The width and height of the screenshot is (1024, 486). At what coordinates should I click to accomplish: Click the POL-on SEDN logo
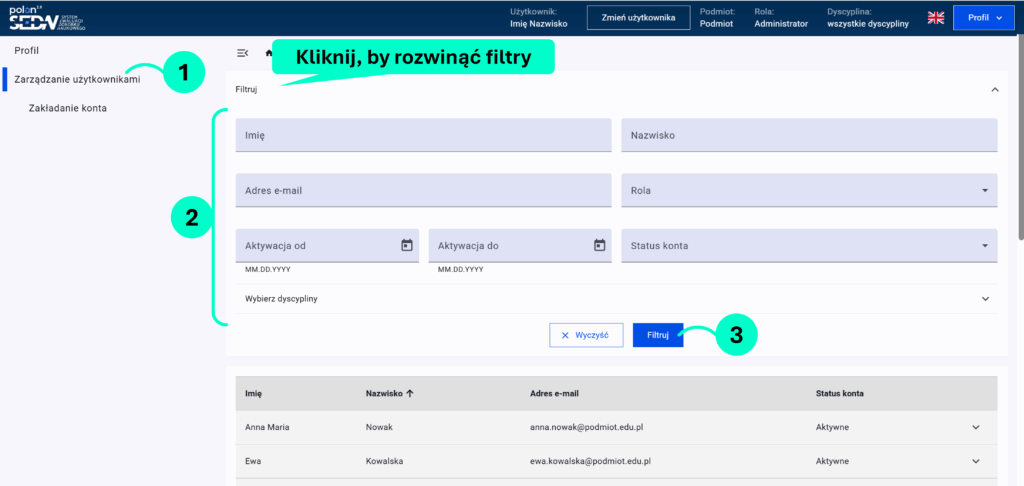(x=48, y=18)
